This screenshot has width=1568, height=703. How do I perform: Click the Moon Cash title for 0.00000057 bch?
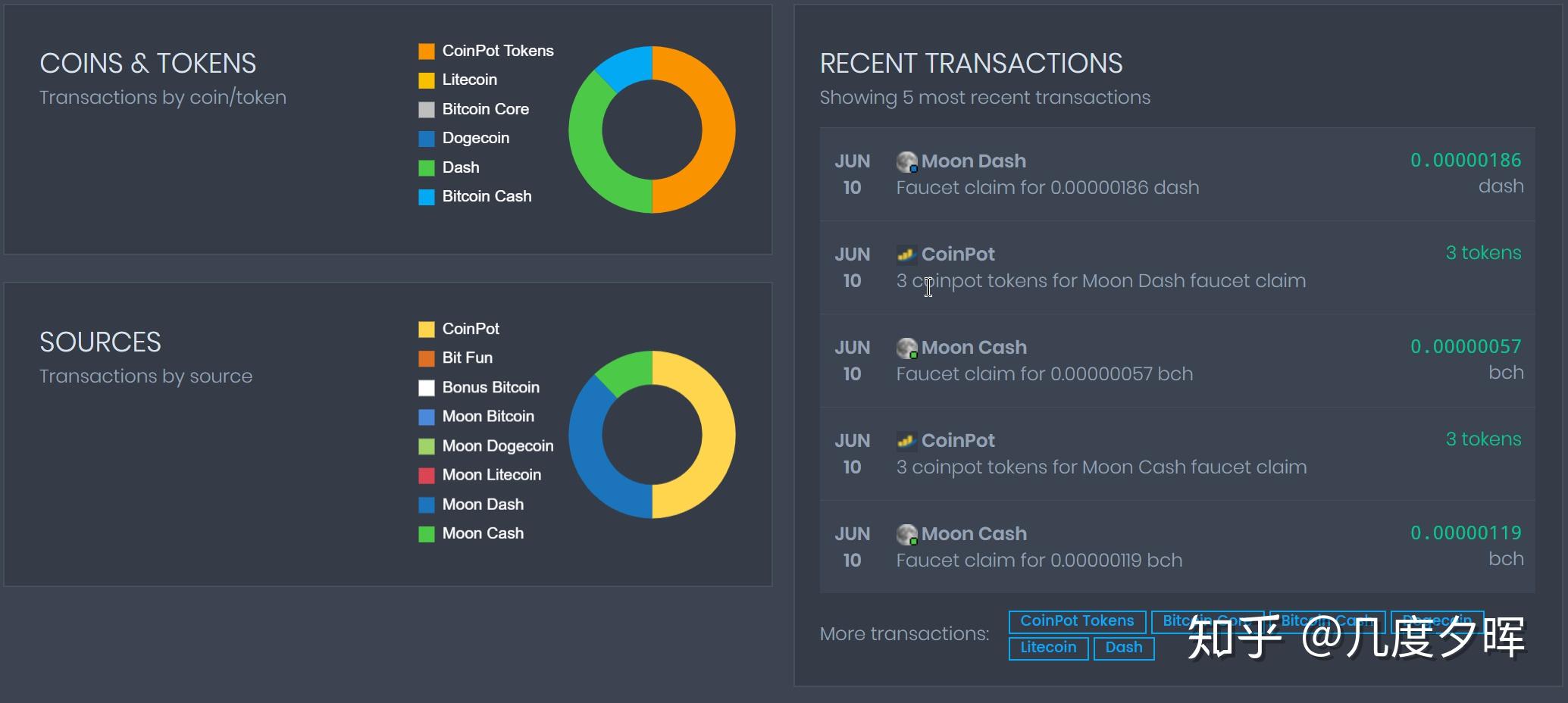tap(974, 348)
